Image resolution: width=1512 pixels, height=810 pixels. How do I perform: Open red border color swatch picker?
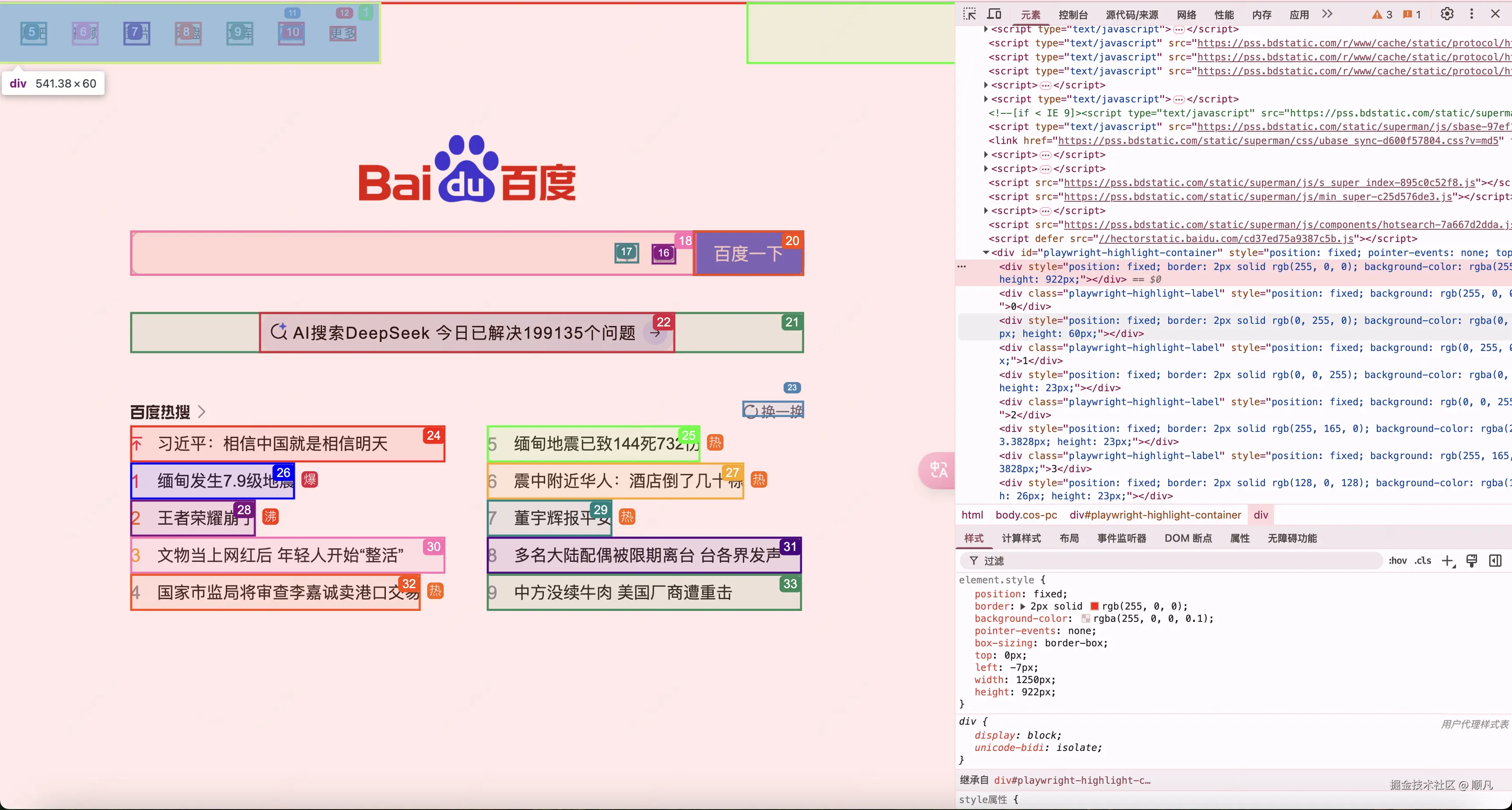tap(1095, 607)
